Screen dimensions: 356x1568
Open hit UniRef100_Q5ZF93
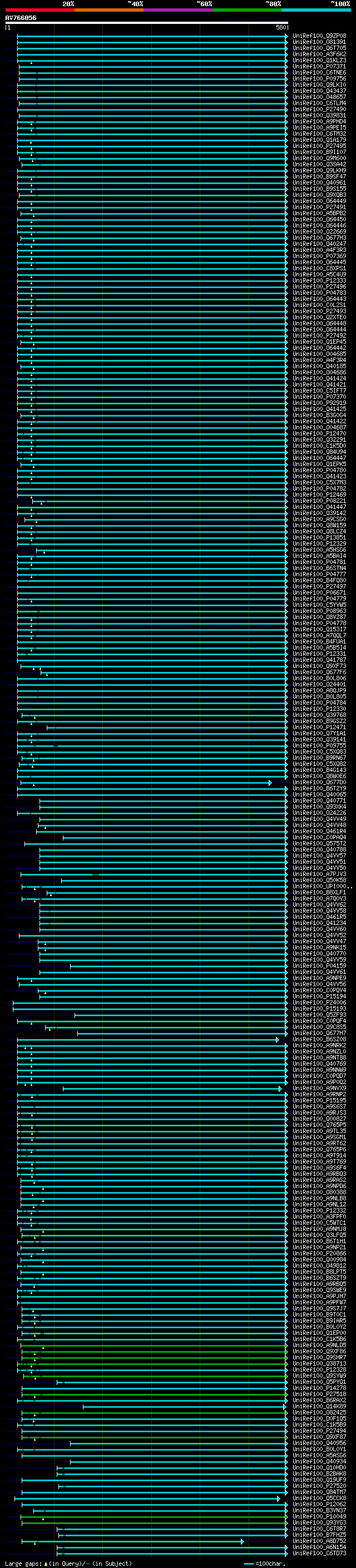319,1015
